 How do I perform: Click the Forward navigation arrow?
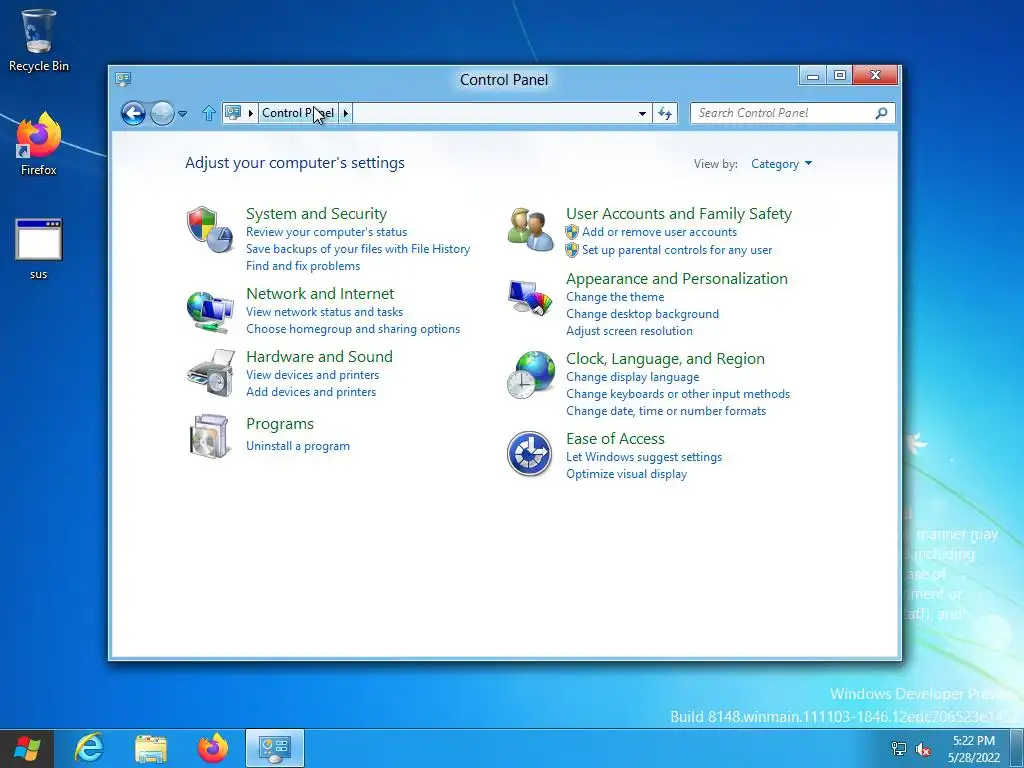(x=162, y=114)
